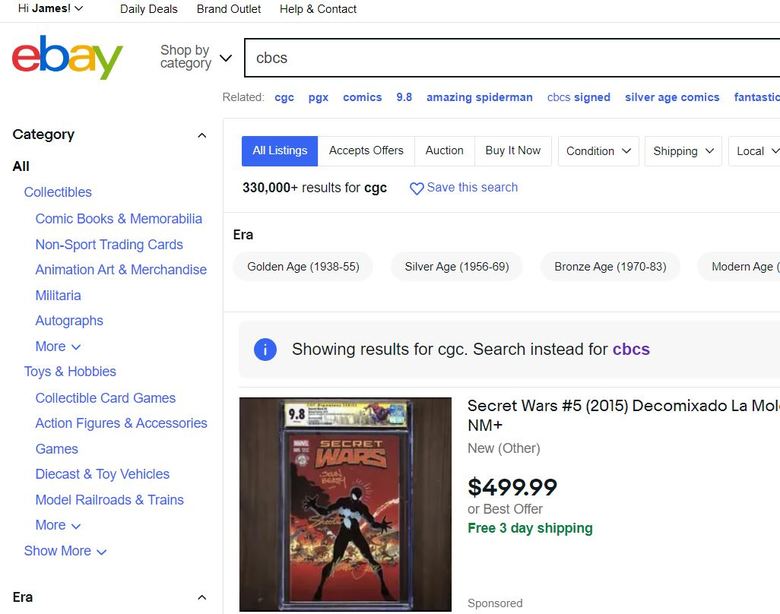Open the Hi James account dropdown
This screenshot has height=614, width=780.
coord(50,9)
